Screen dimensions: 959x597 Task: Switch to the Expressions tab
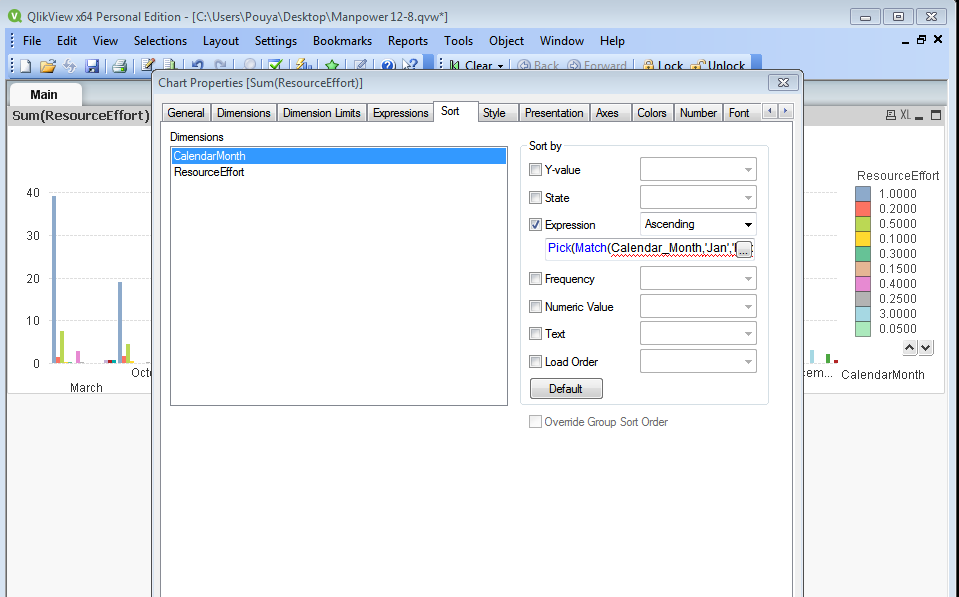point(401,113)
